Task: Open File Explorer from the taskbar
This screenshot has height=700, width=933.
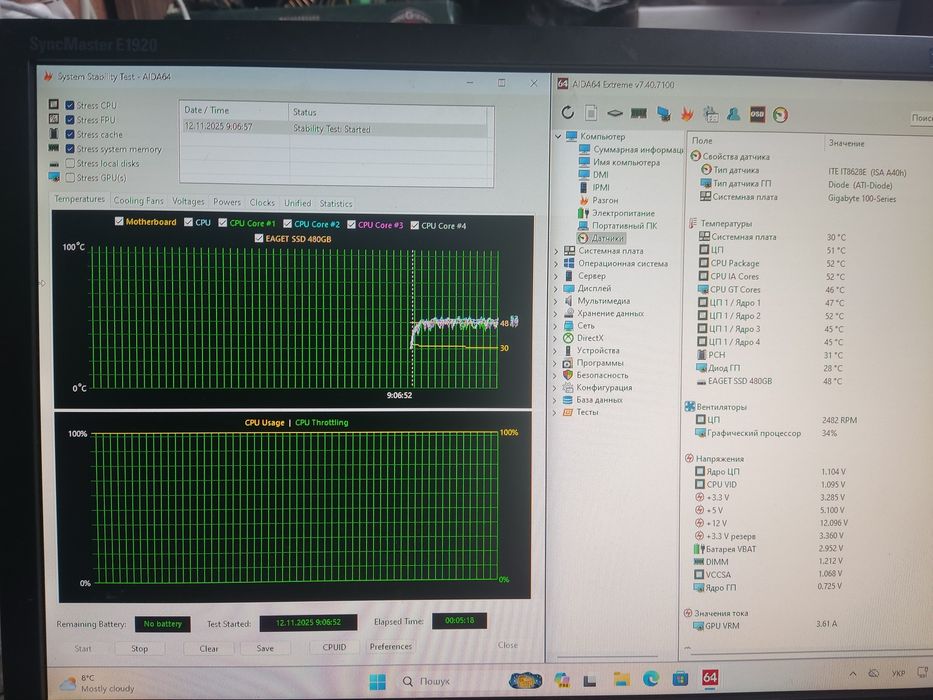Action: [622, 679]
